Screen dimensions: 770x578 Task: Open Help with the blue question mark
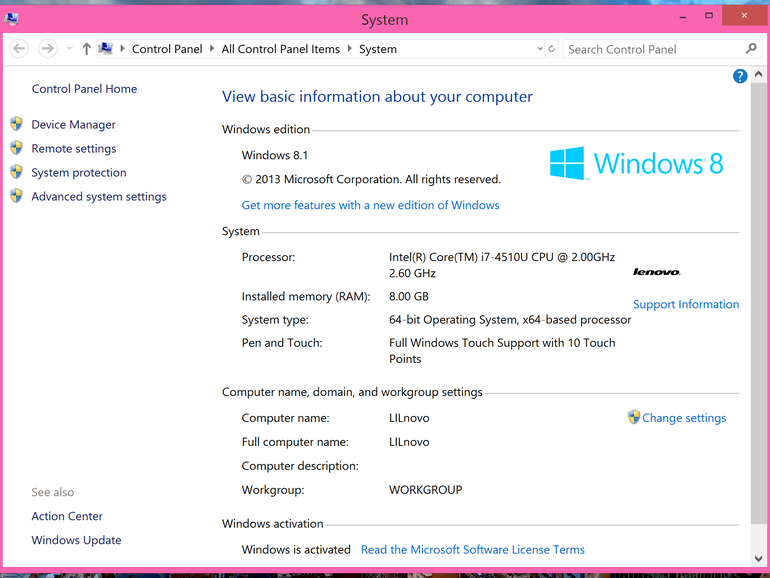(x=740, y=76)
